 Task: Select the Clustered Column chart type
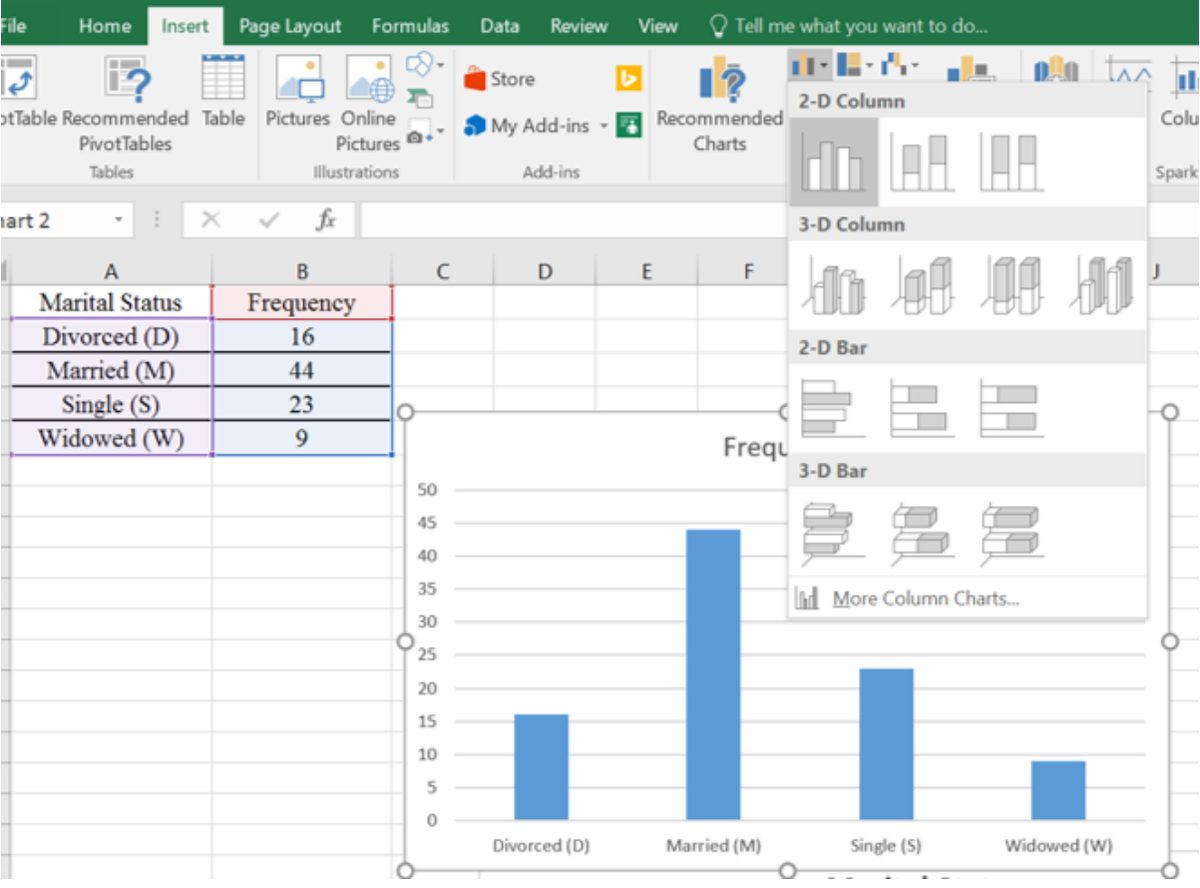click(833, 162)
